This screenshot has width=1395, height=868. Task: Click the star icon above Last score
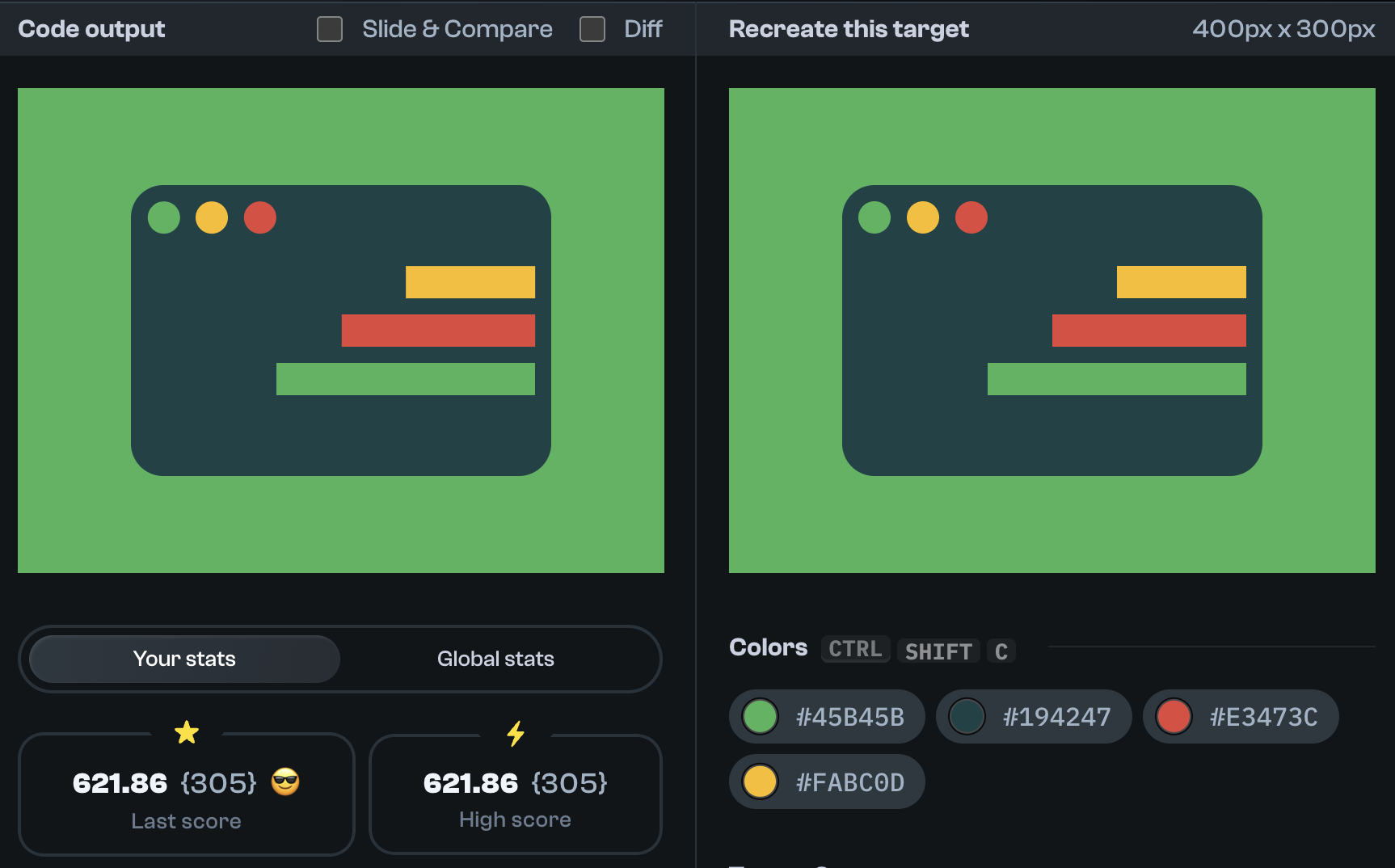(187, 732)
